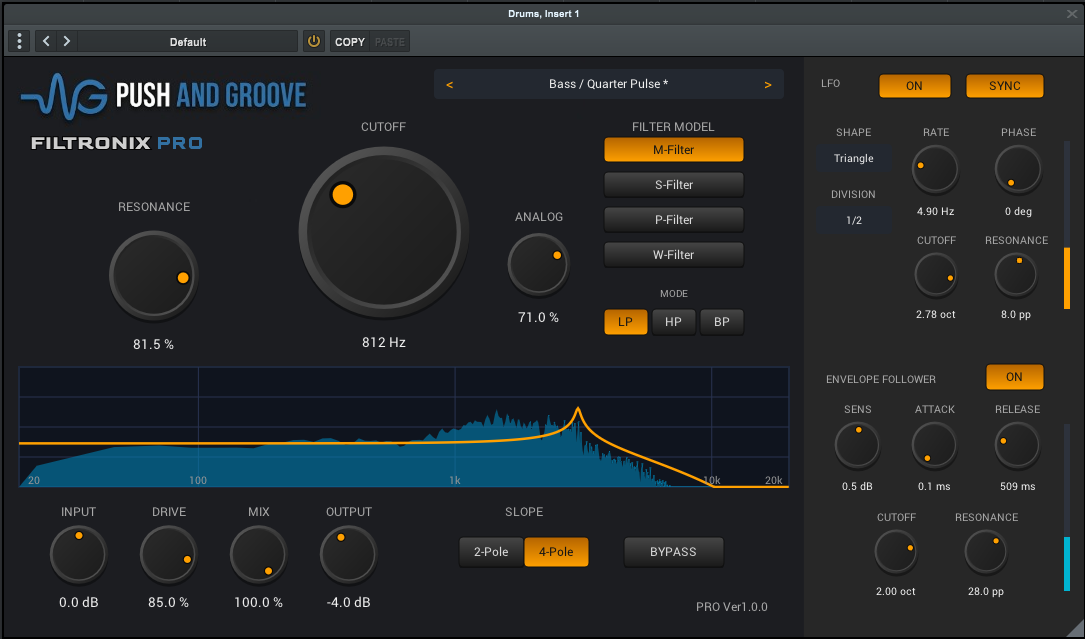This screenshot has height=639, width=1085.
Task: Click the filter curve peak in spectrum display
Action: (x=578, y=411)
